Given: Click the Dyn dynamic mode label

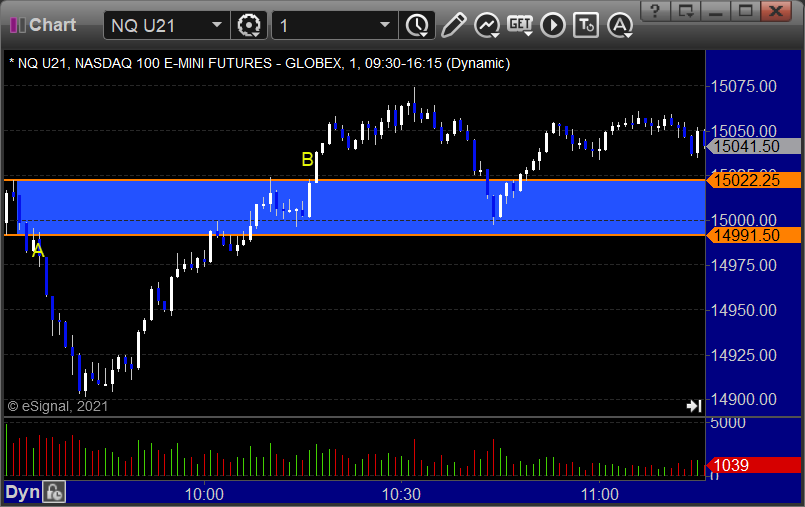Looking at the screenshot, I should (x=22, y=493).
